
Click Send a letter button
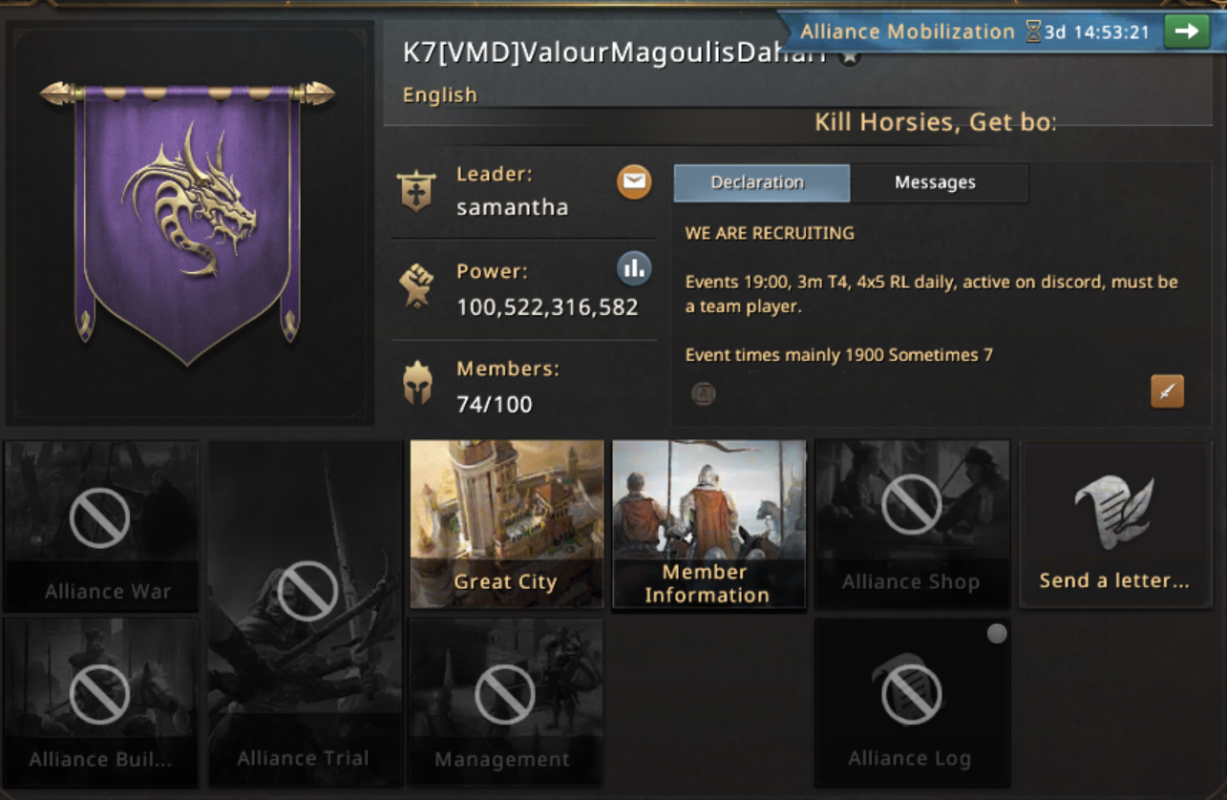[x=1114, y=524]
